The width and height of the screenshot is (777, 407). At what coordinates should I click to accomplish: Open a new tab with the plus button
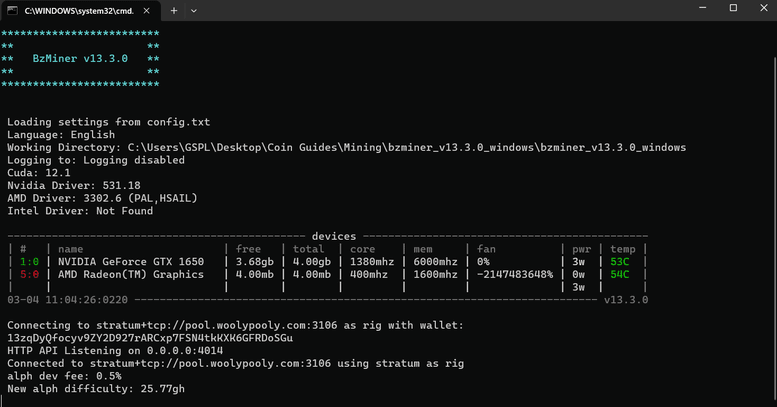(174, 10)
